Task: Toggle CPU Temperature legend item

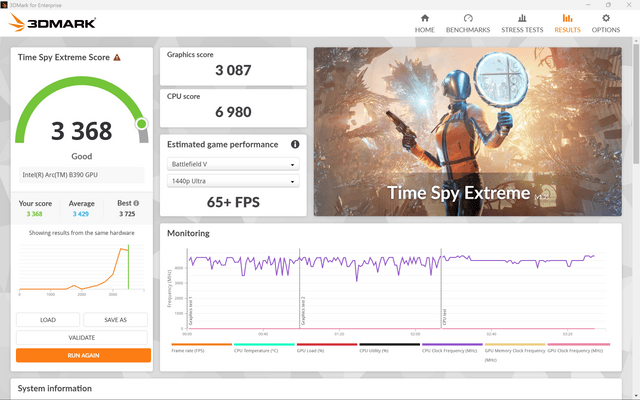Action: point(264,348)
